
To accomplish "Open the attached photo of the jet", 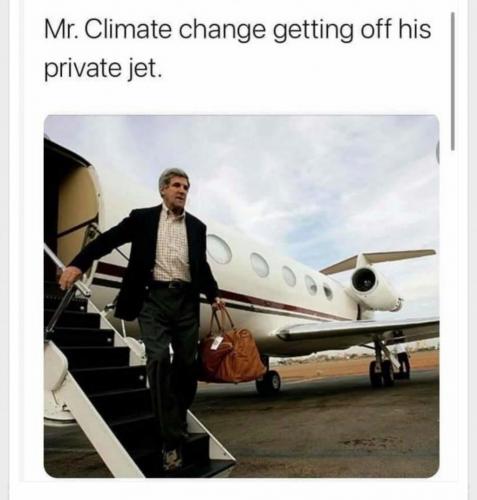I will (x=241, y=296).
